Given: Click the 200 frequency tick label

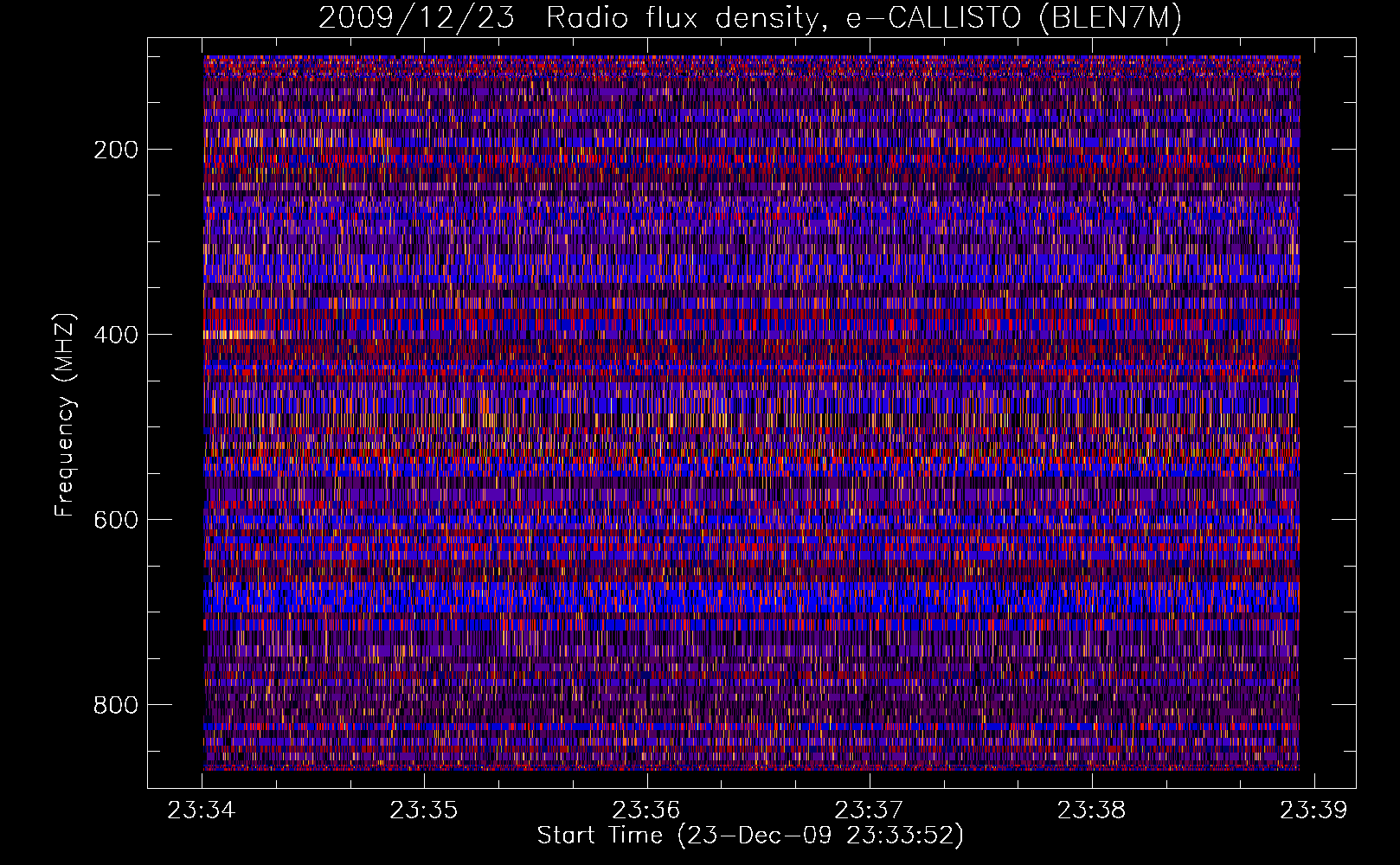Looking at the screenshot, I should [116, 150].
